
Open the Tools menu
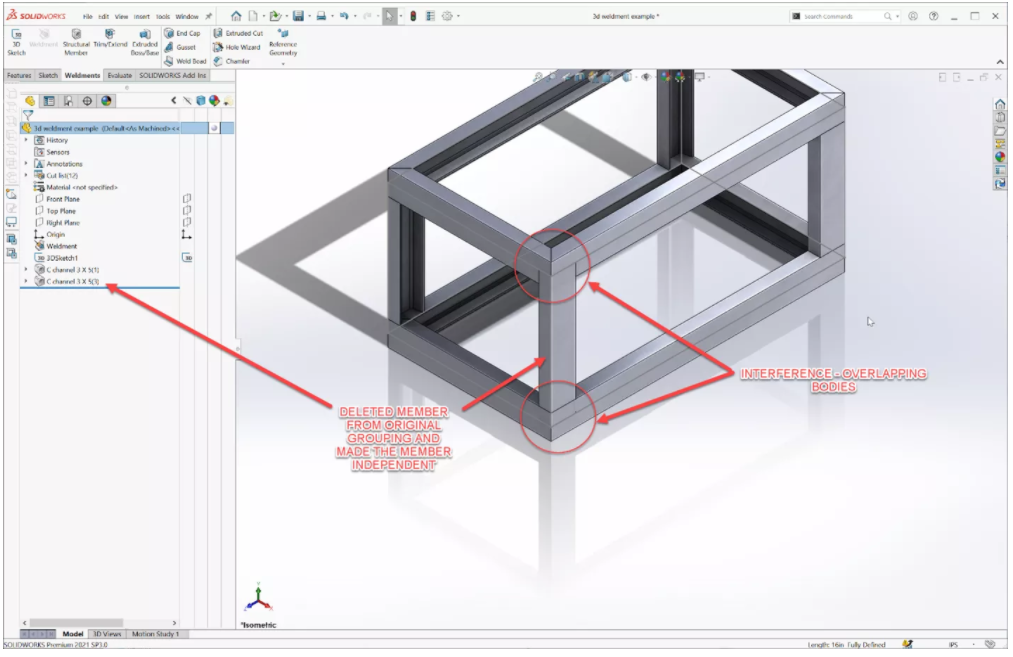pos(163,17)
